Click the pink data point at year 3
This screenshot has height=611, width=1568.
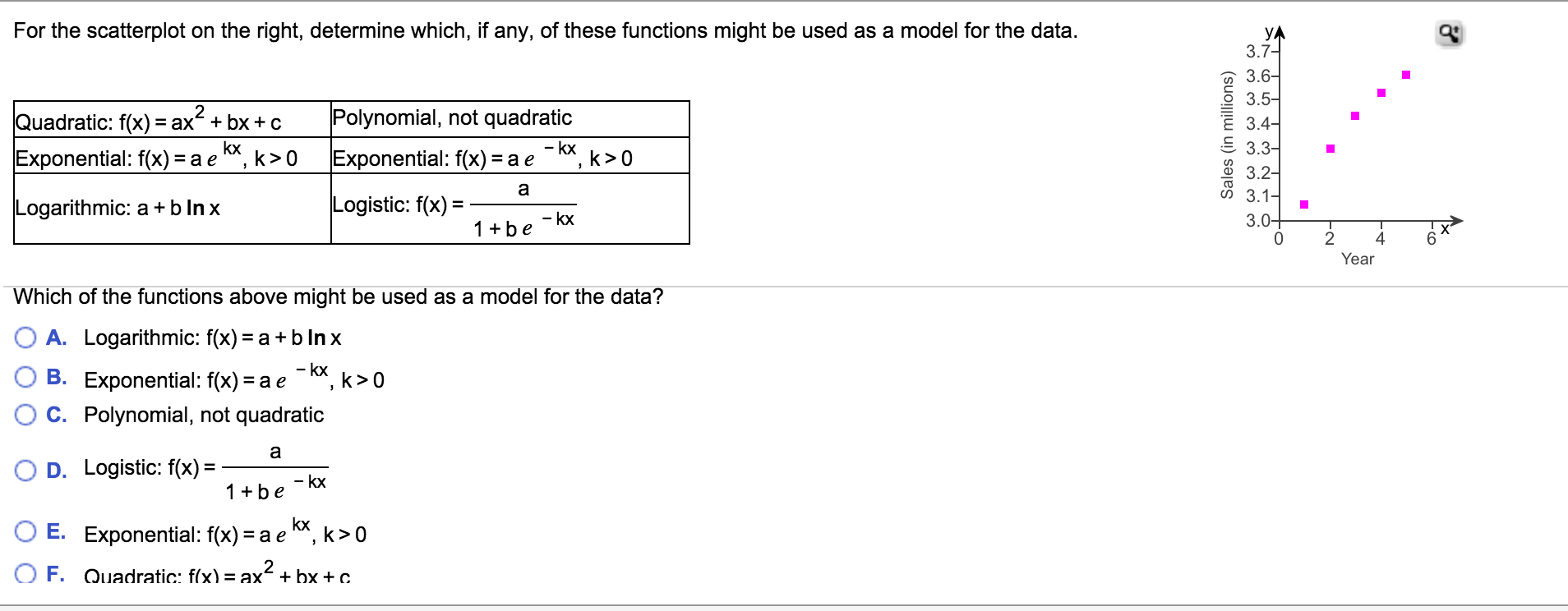(x=1355, y=115)
